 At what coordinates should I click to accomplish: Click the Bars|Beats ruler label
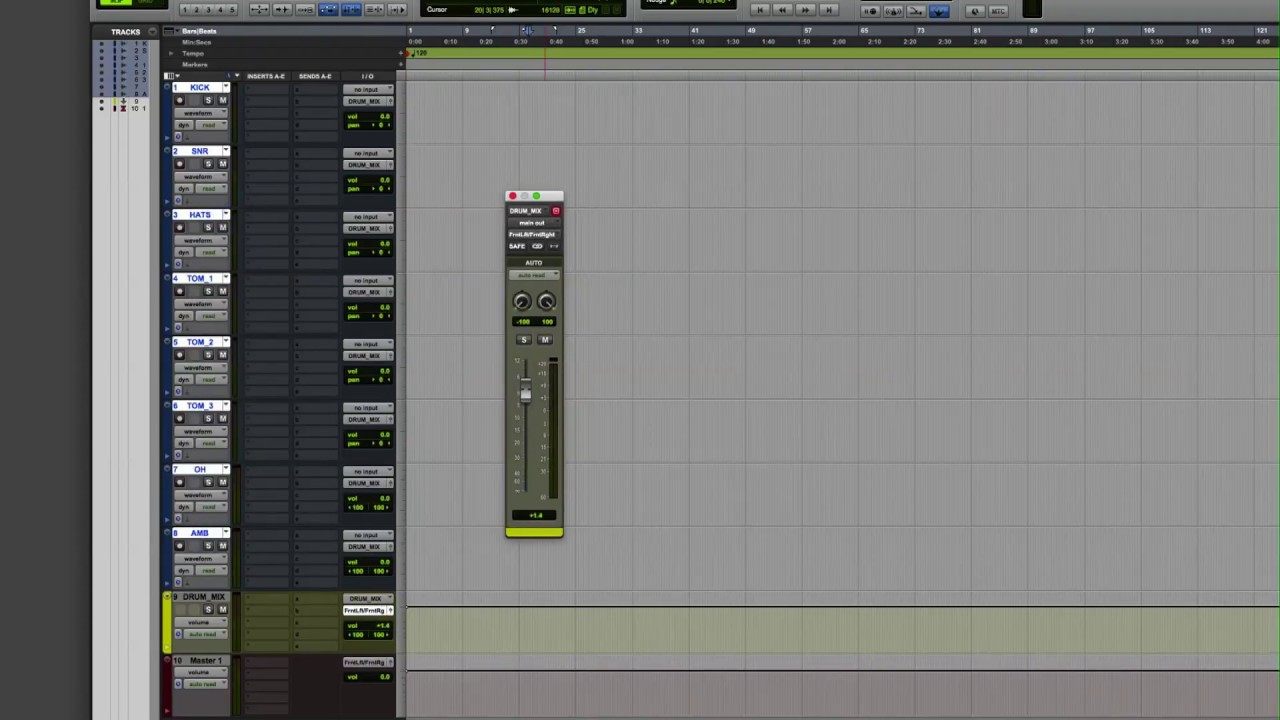[199, 31]
